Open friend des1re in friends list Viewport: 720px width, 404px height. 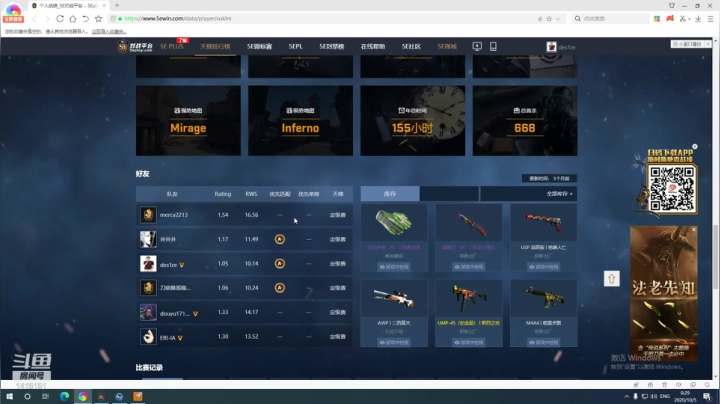[169, 265]
